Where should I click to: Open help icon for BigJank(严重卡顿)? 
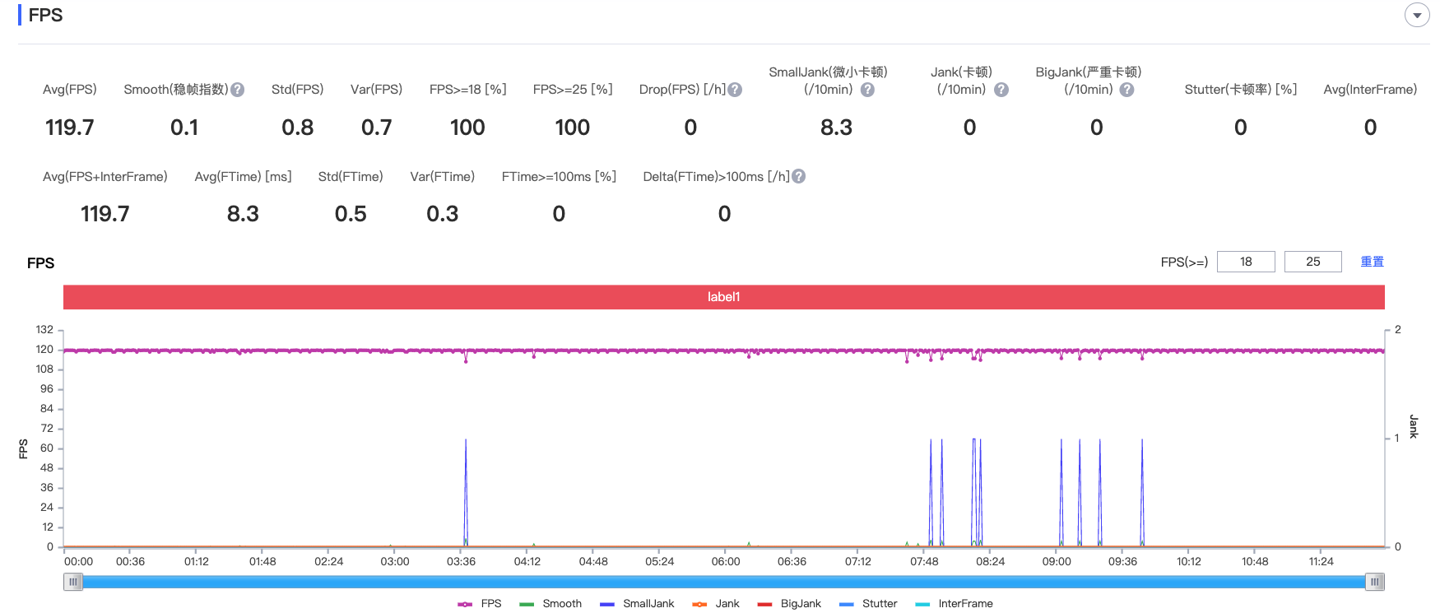(1127, 90)
